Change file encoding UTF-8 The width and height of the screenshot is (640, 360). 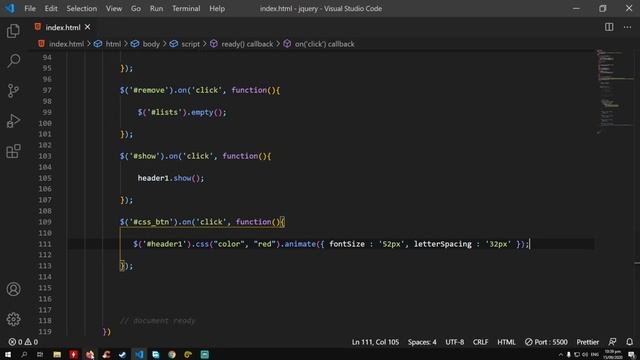tap(454, 342)
